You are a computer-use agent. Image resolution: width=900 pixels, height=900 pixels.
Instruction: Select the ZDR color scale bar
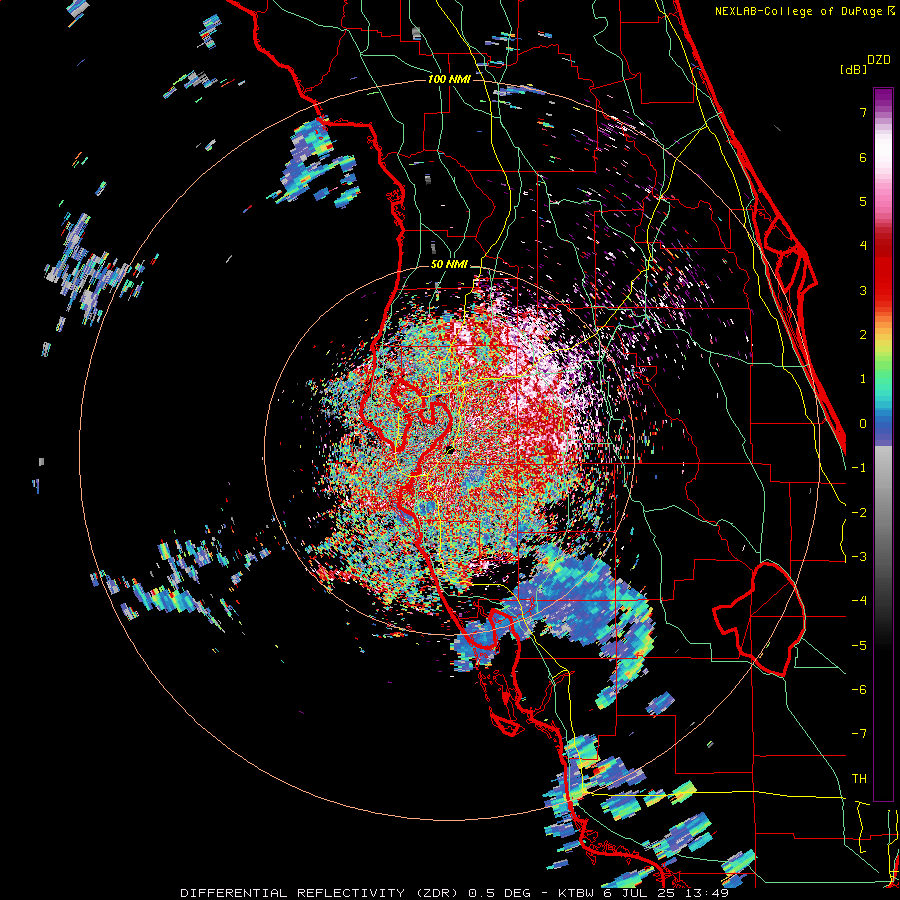[x=883, y=444]
